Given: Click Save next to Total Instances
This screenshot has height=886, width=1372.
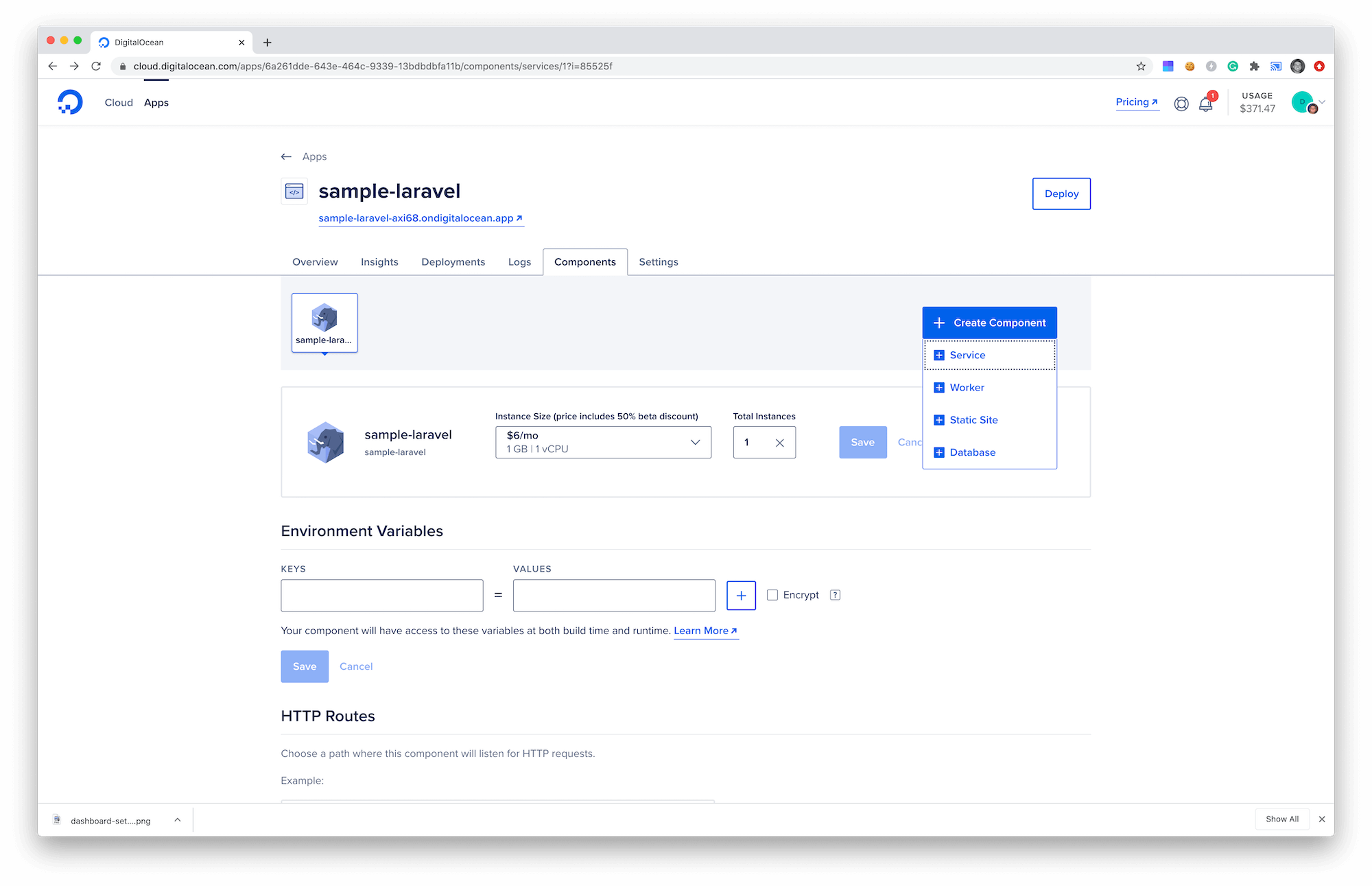Looking at the screenshot, I should pyautogui.click(x=862, y=443).
